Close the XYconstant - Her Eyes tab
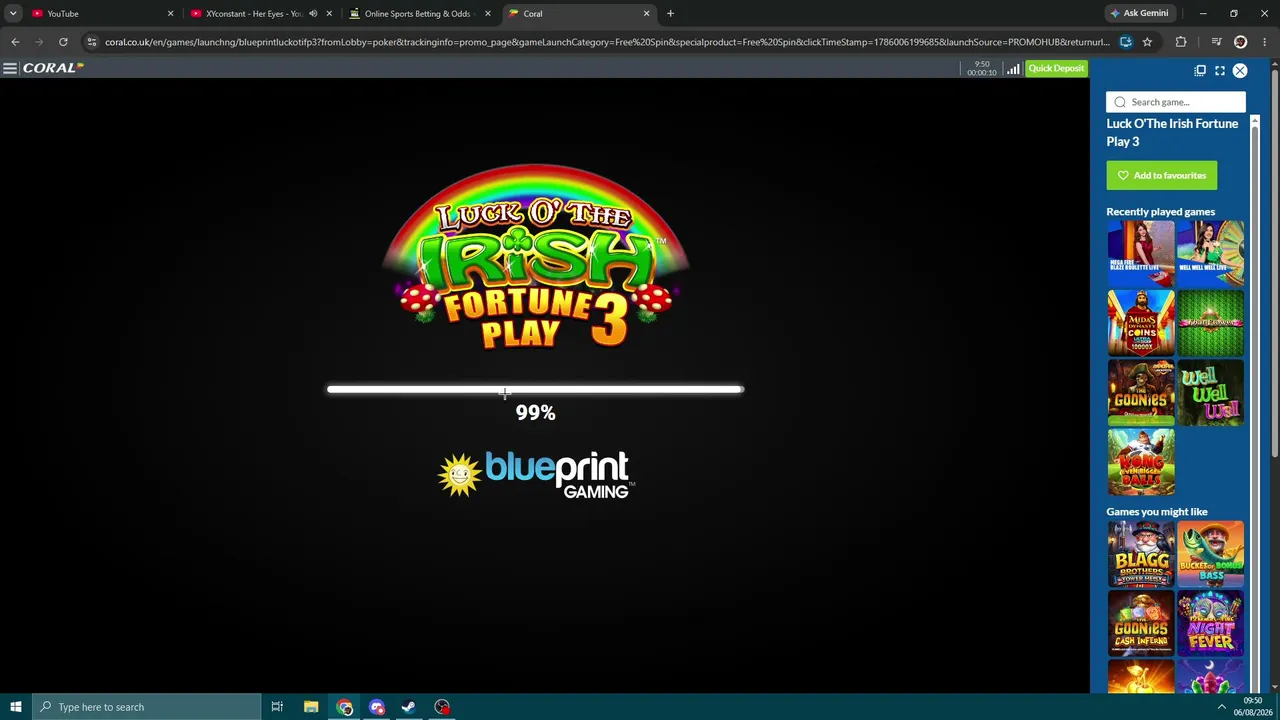Screen dimensions: 1280x720 [329, 14]
